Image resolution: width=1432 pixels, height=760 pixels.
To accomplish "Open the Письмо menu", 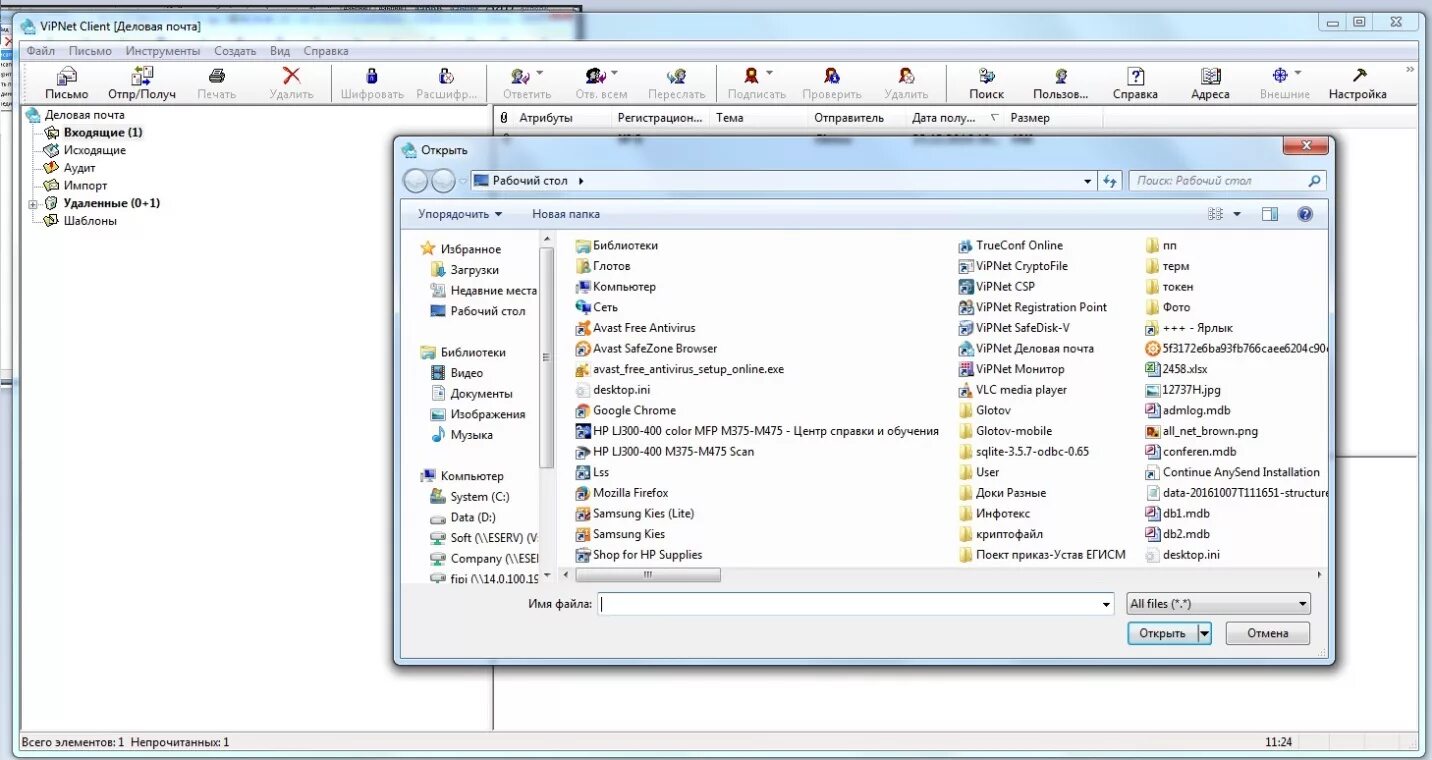I will 90,51.
